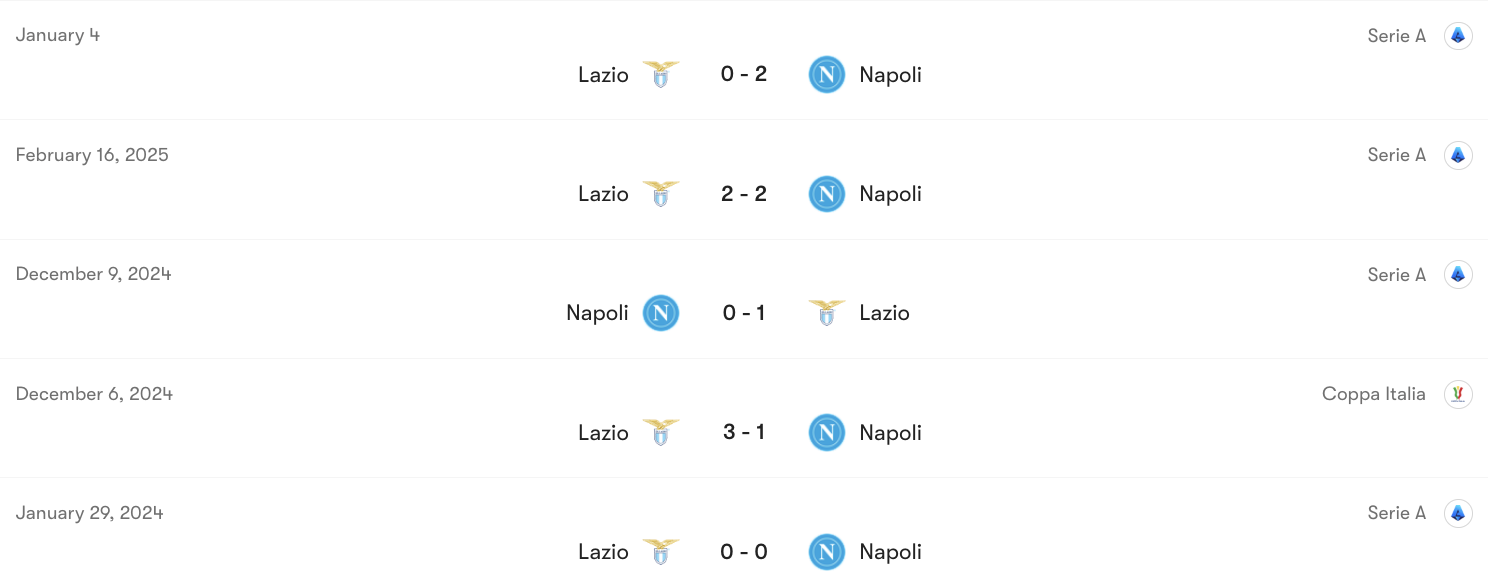
Task: Click the Lazio eagle crest in the 0-2 match
Action: 661,74
